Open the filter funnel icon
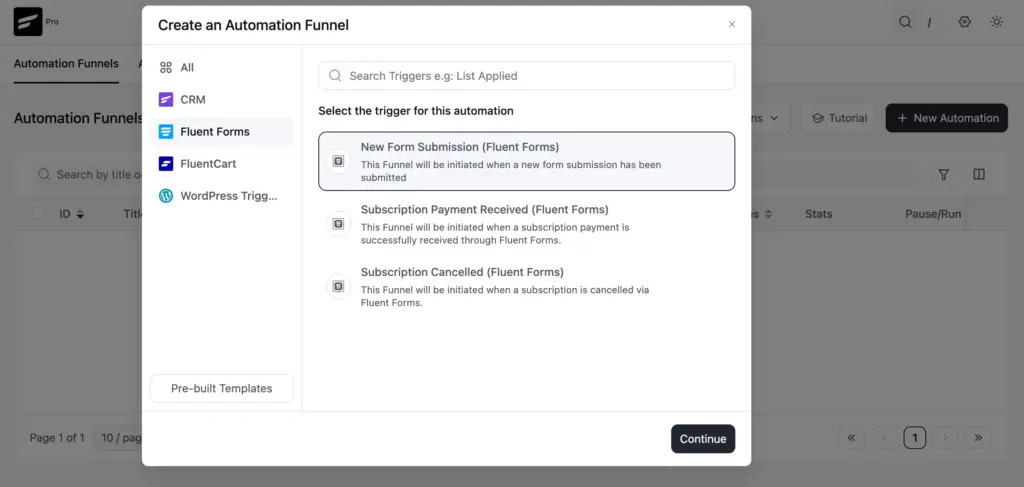This screenshot has height=487, width=1024. pyautogui.click(x=943, y=174)
